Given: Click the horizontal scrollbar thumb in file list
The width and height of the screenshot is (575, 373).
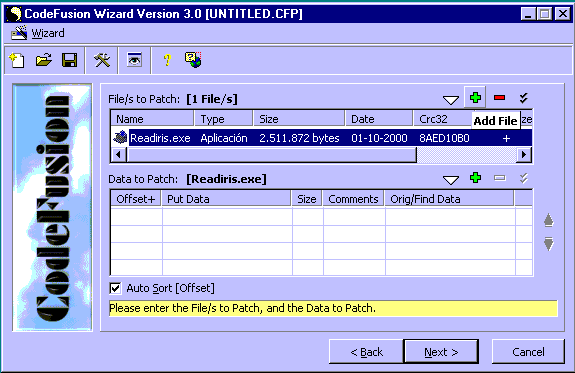Looking at the screenshot, I should (271, 154).
